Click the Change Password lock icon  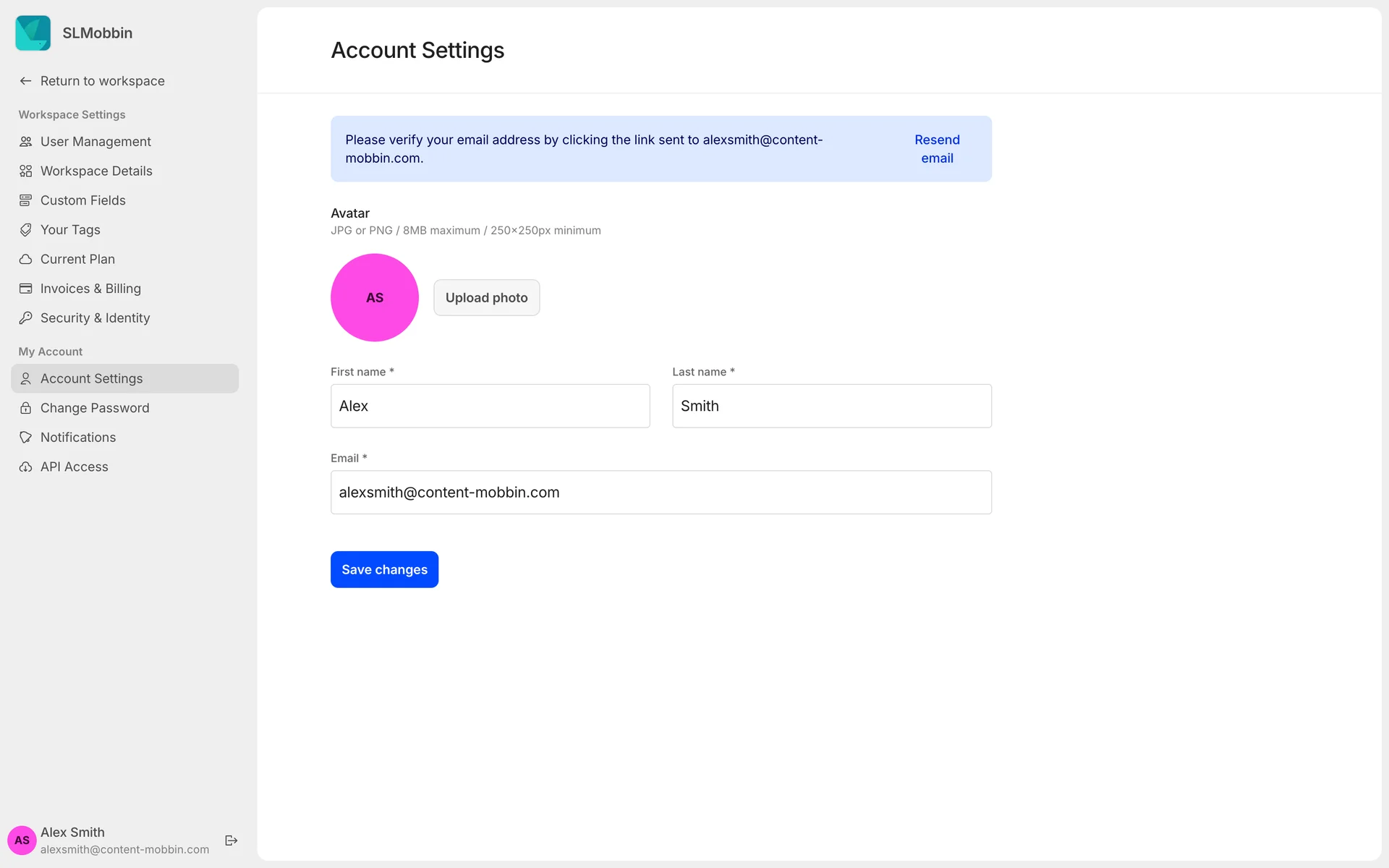click(x=26, y=408)
